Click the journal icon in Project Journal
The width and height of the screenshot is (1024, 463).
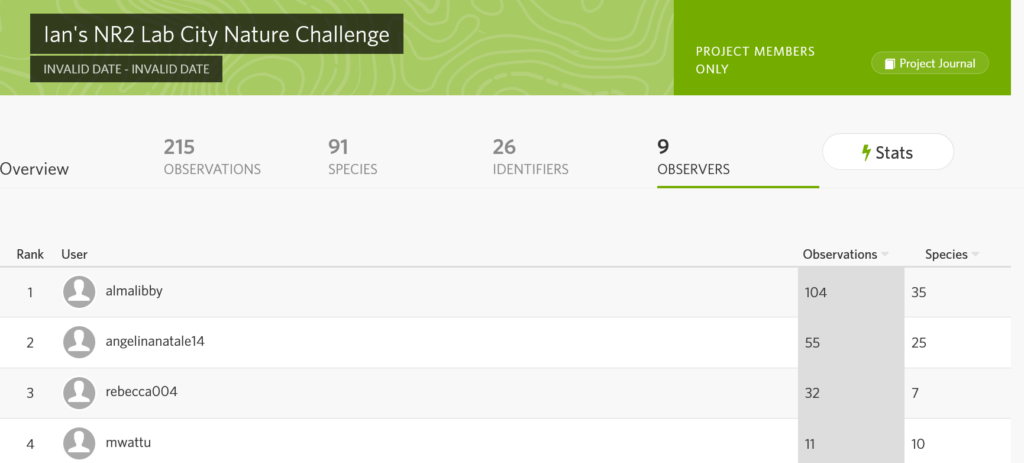pyautogui.click(x=889, y=63)
